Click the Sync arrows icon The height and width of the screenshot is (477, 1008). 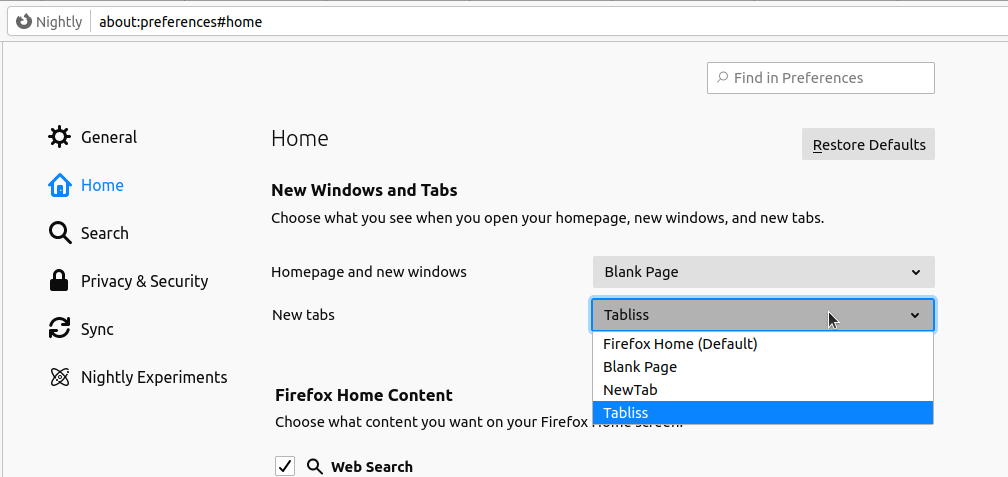[59, 328]
